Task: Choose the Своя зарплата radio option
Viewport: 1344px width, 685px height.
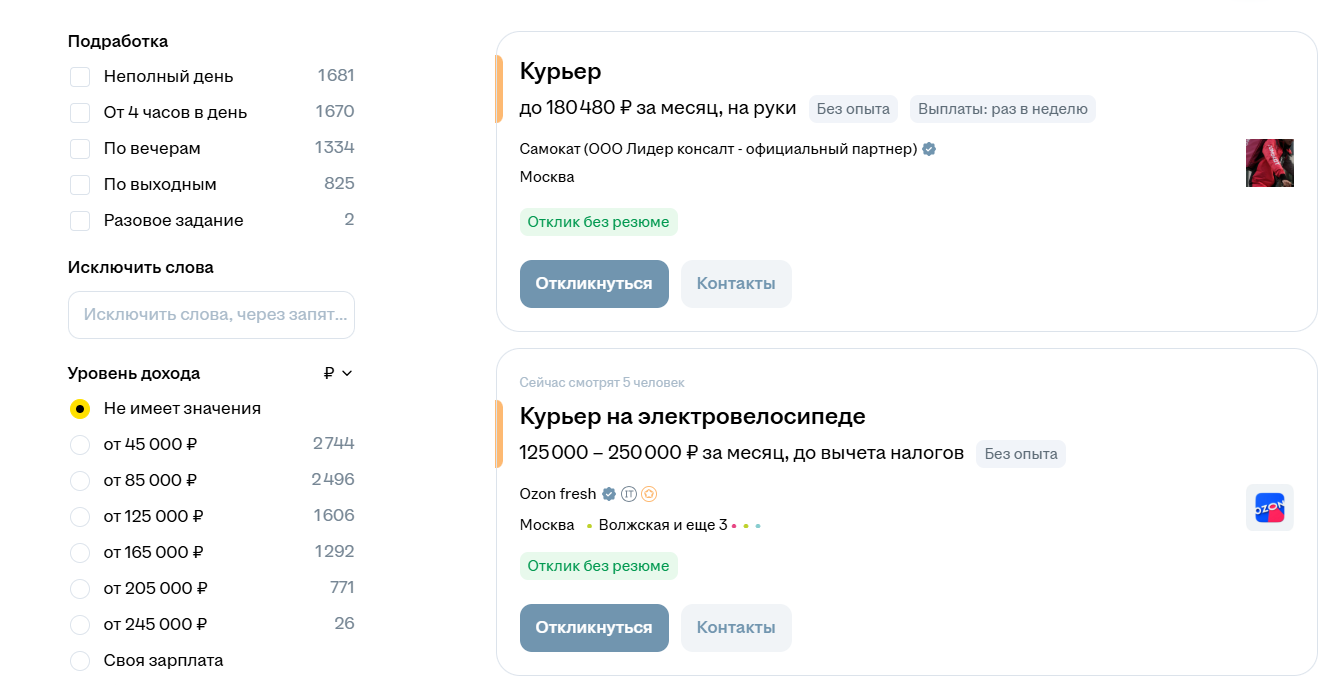Action: click(80, 660)
